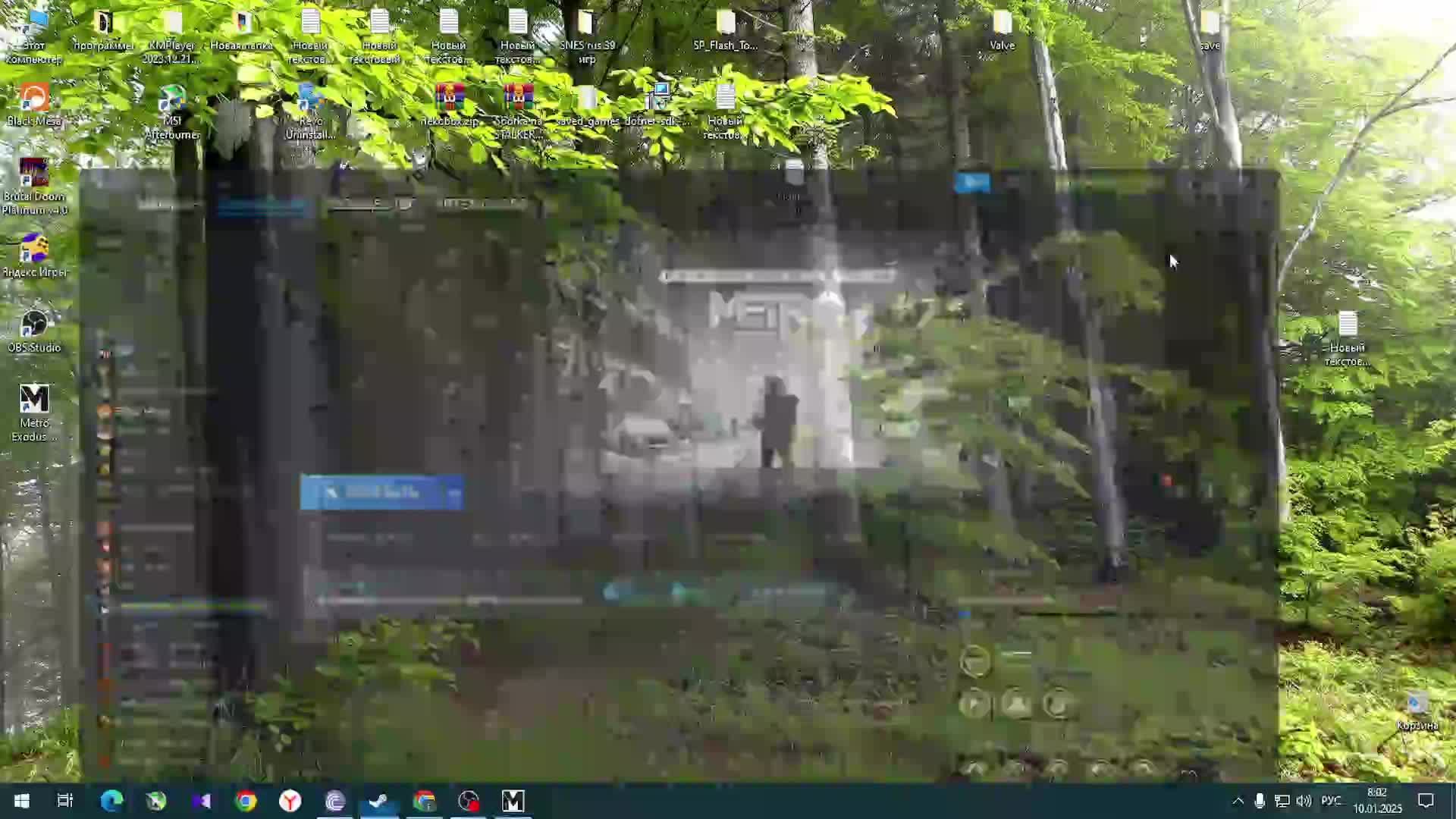Select the Metro Exodus desktop shortcut

point(33,413)
